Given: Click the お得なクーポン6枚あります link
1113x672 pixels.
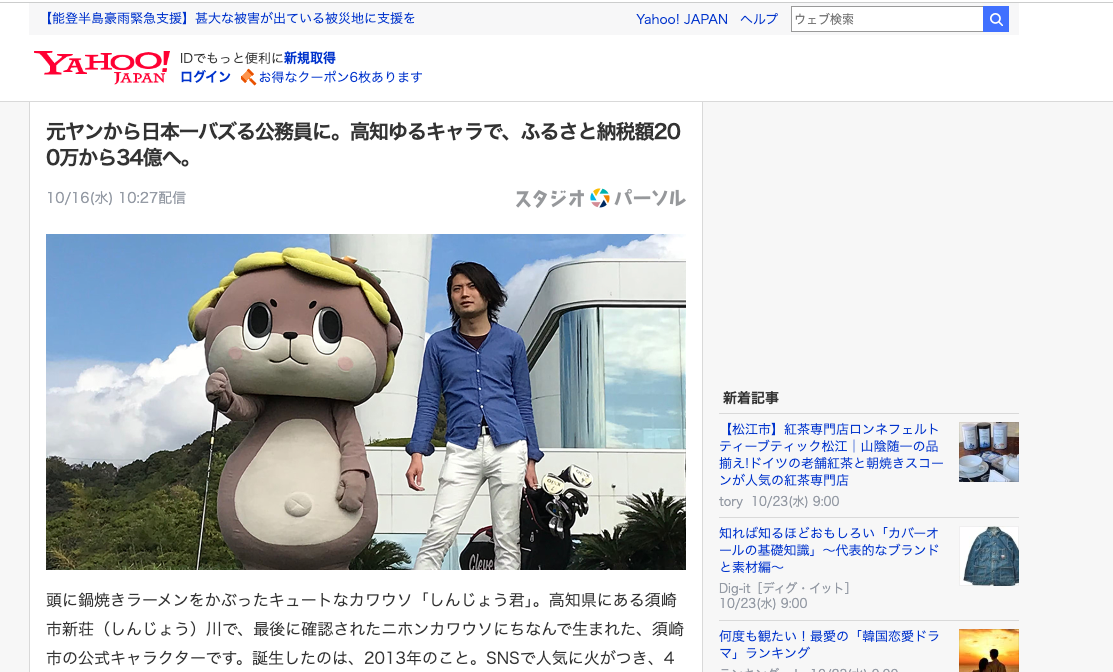Looking at the screenshot, I should [x=339, y=76].
